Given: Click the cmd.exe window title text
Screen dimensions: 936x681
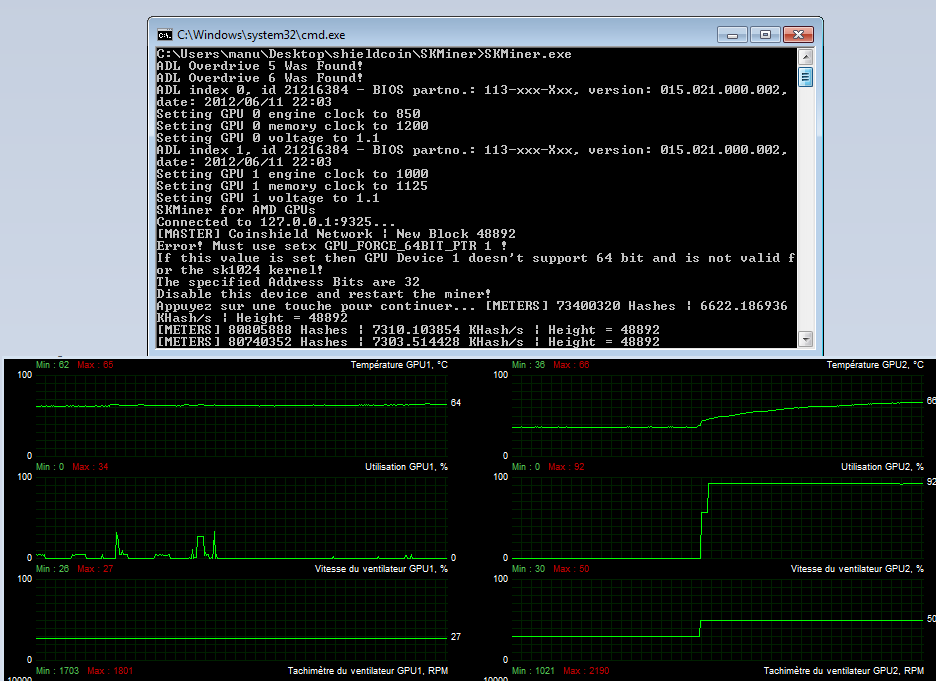Looking at the screenshot, I should coord(261,35).
